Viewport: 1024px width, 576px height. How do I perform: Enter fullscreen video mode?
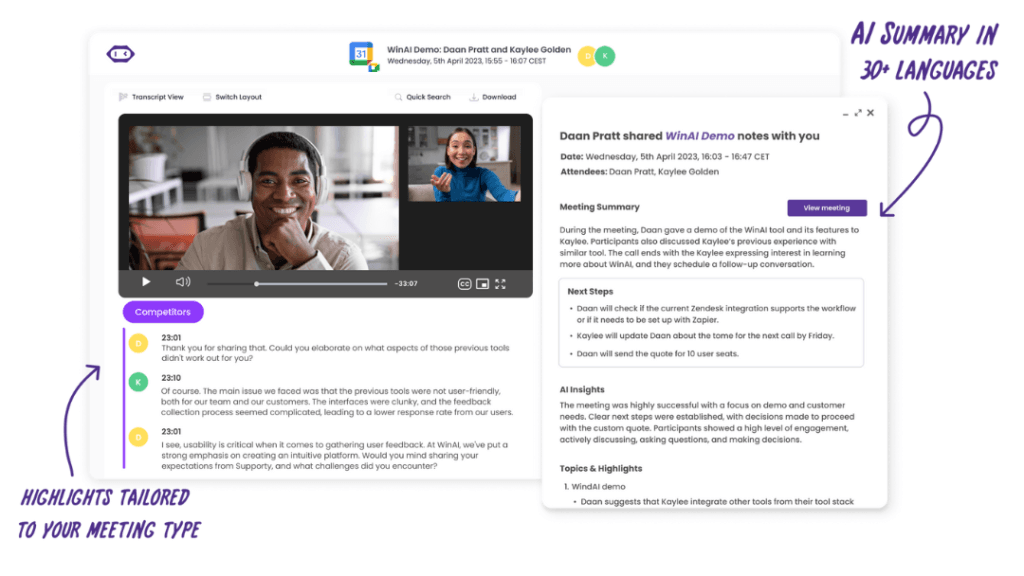pos(500,283)
